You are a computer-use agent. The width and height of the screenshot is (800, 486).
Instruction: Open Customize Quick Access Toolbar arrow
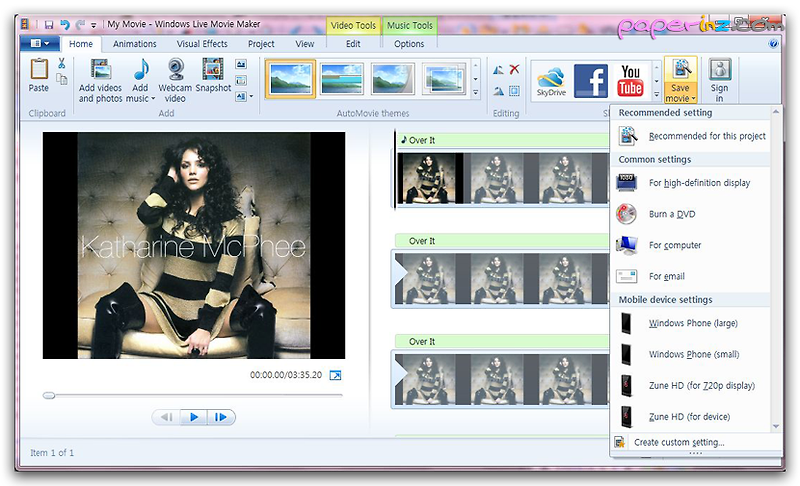[93, 25]
